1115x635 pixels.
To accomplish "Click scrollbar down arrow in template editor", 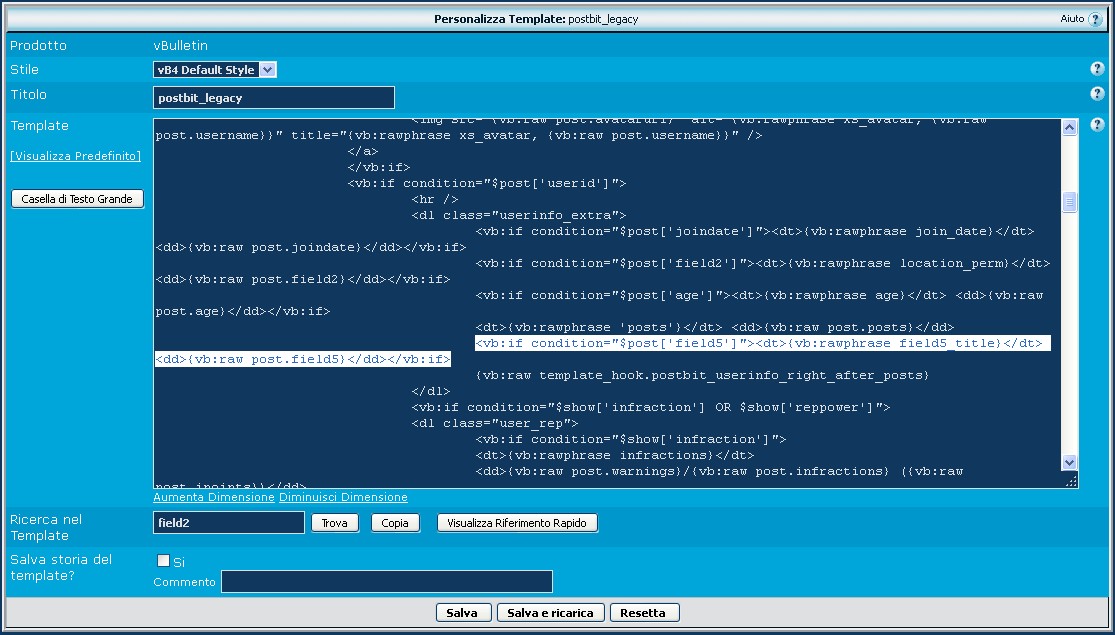I will [x=1070, y=462].
